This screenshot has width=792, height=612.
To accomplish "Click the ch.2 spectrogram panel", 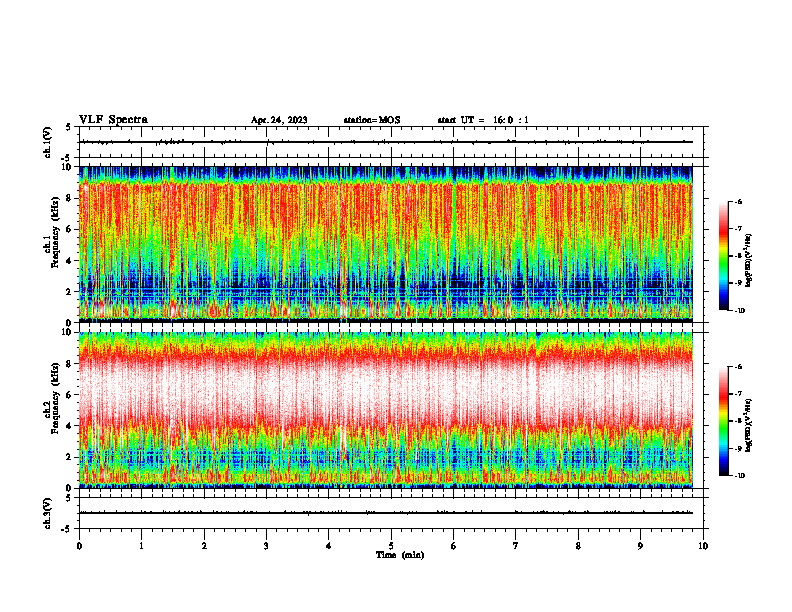I will [386, 410].
